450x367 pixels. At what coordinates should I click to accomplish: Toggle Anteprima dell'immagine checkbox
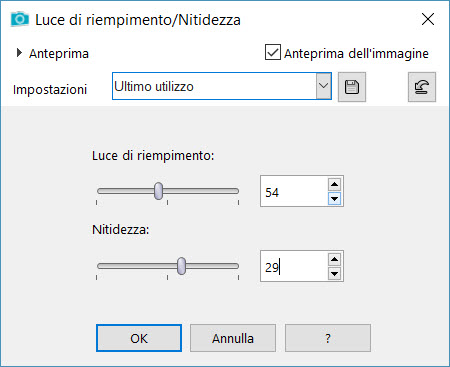273,52
